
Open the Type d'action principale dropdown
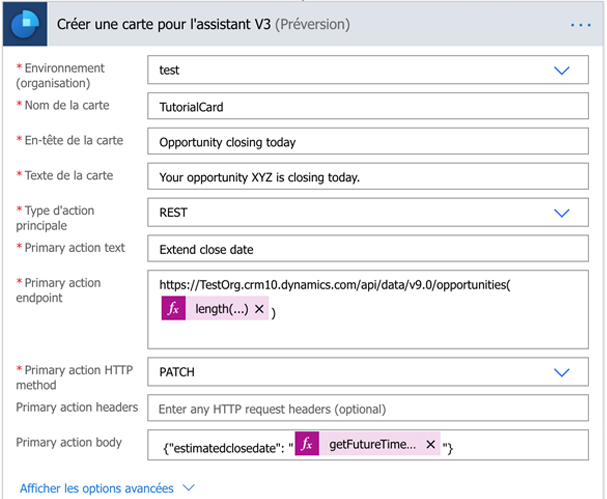561,213
